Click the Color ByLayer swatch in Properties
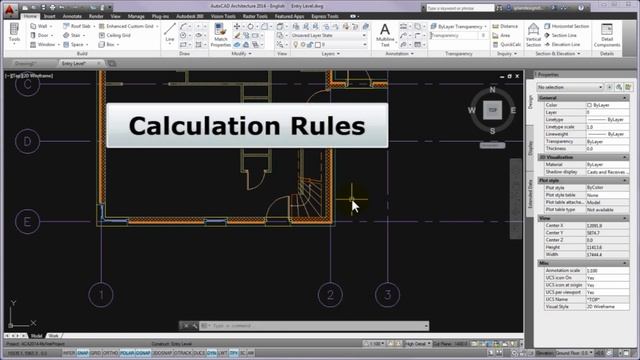The image size is (640, 360). point(589,105)
